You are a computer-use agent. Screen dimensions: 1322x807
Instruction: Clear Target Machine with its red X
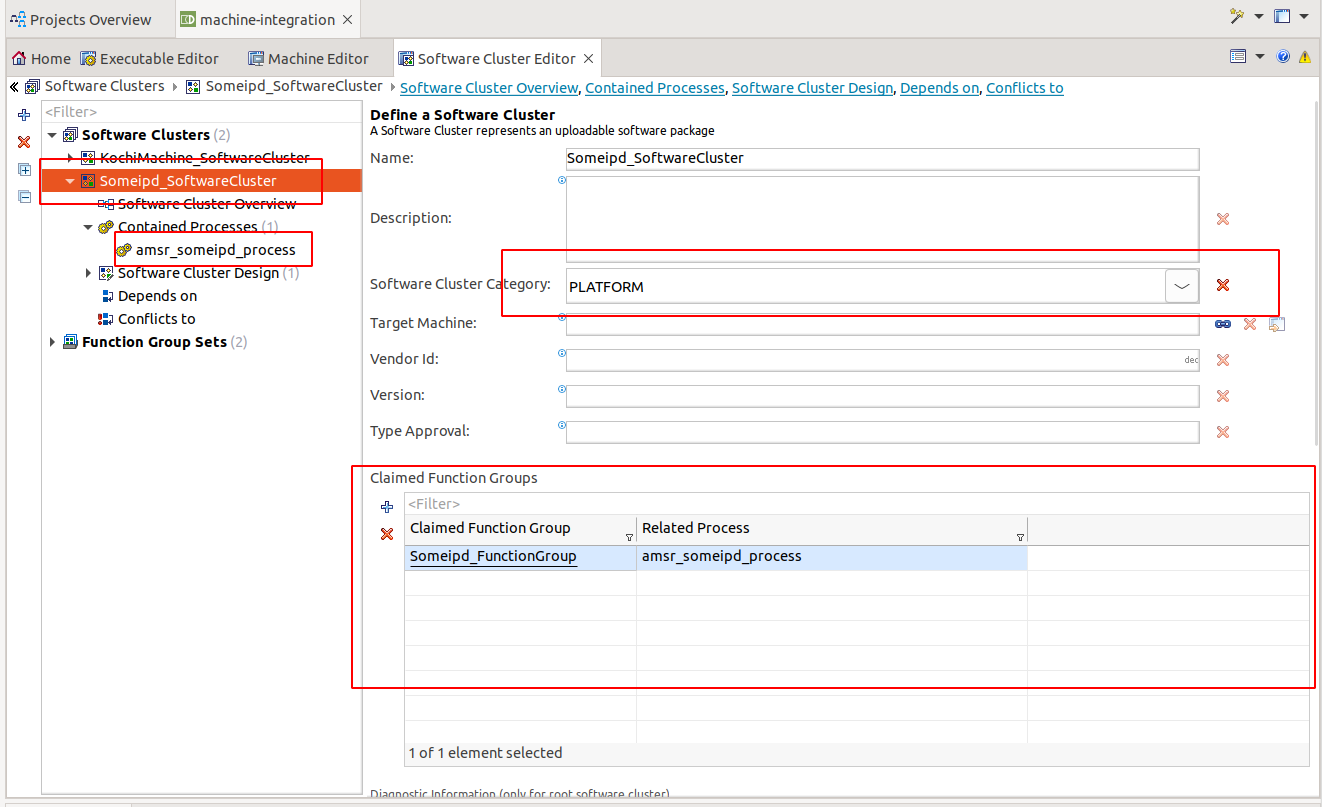[x=1249, y=324]
